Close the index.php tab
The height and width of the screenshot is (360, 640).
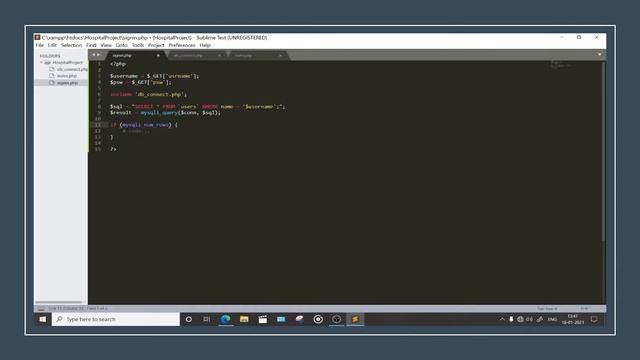click(x=280, y=56)
